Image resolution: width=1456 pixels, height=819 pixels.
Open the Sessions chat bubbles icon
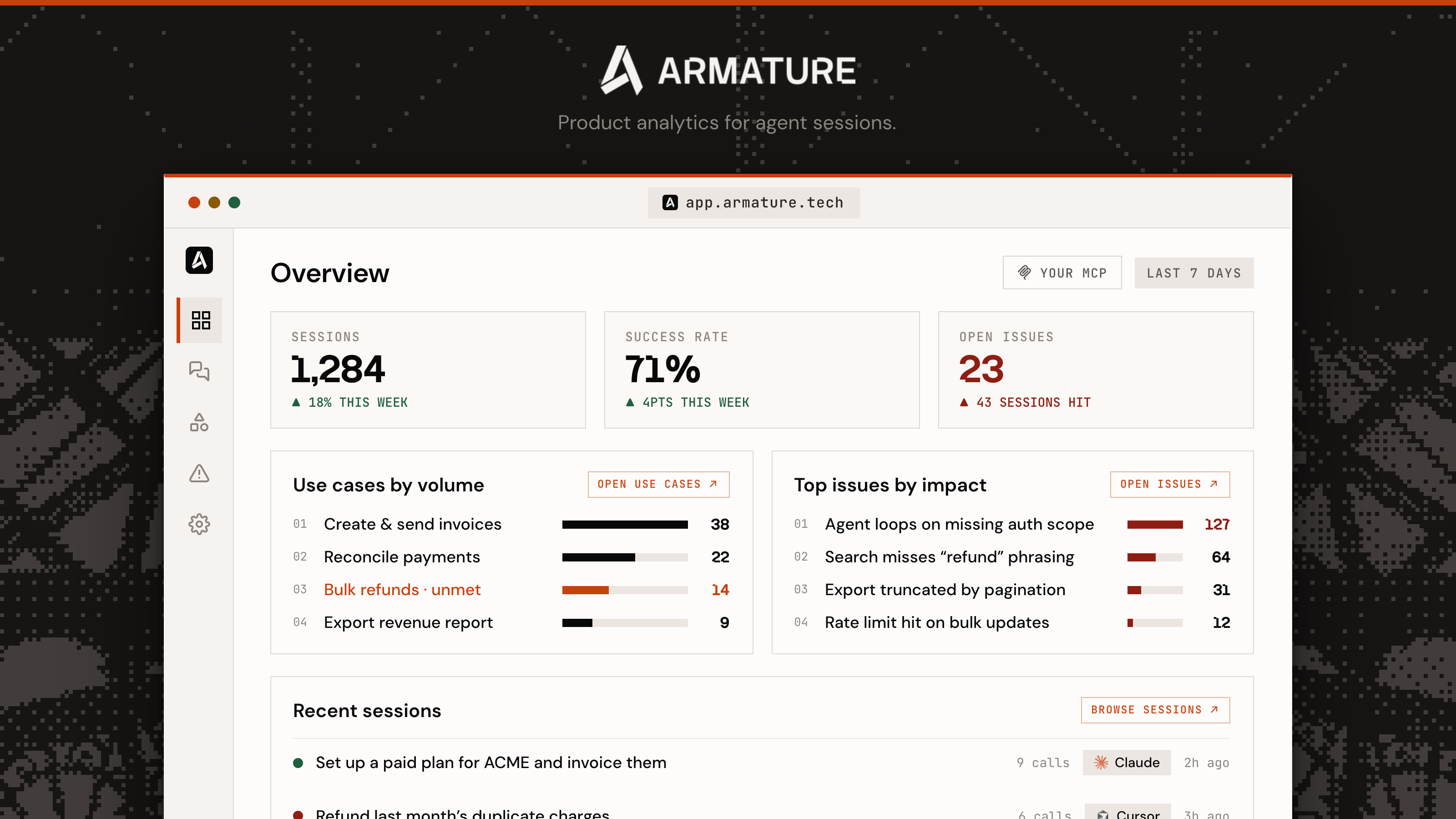199,371
